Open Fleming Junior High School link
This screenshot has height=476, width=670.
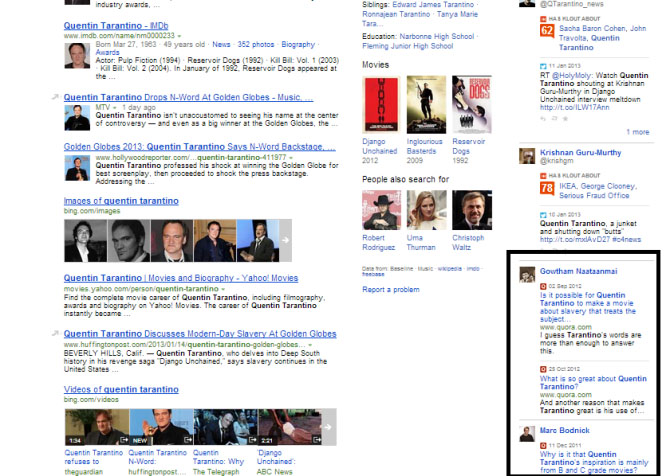(407, 46)
